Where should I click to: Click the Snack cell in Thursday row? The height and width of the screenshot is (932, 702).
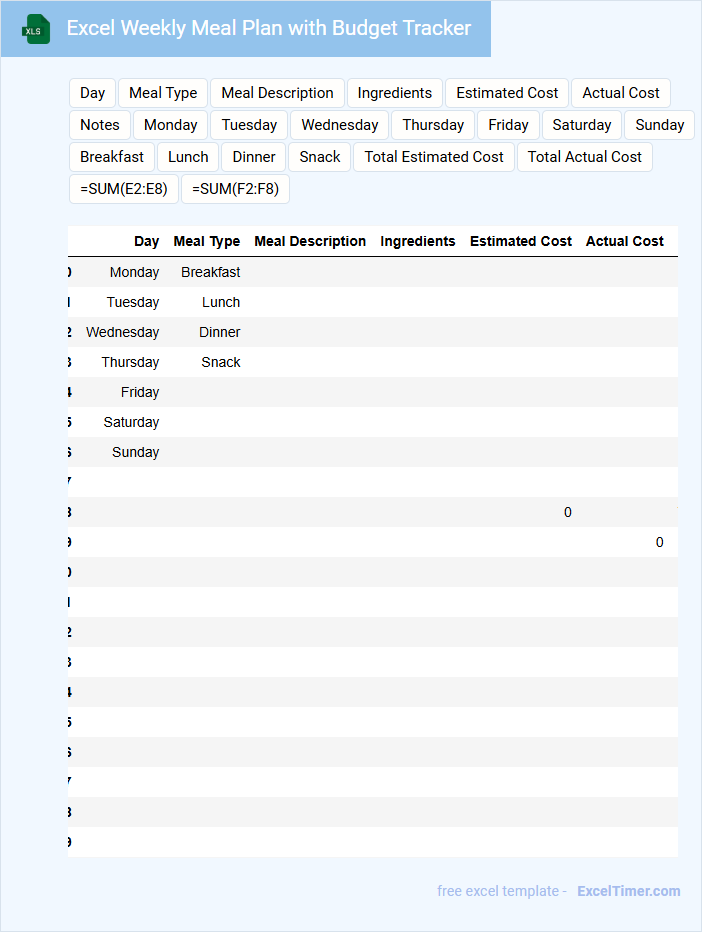click(221, 363)
